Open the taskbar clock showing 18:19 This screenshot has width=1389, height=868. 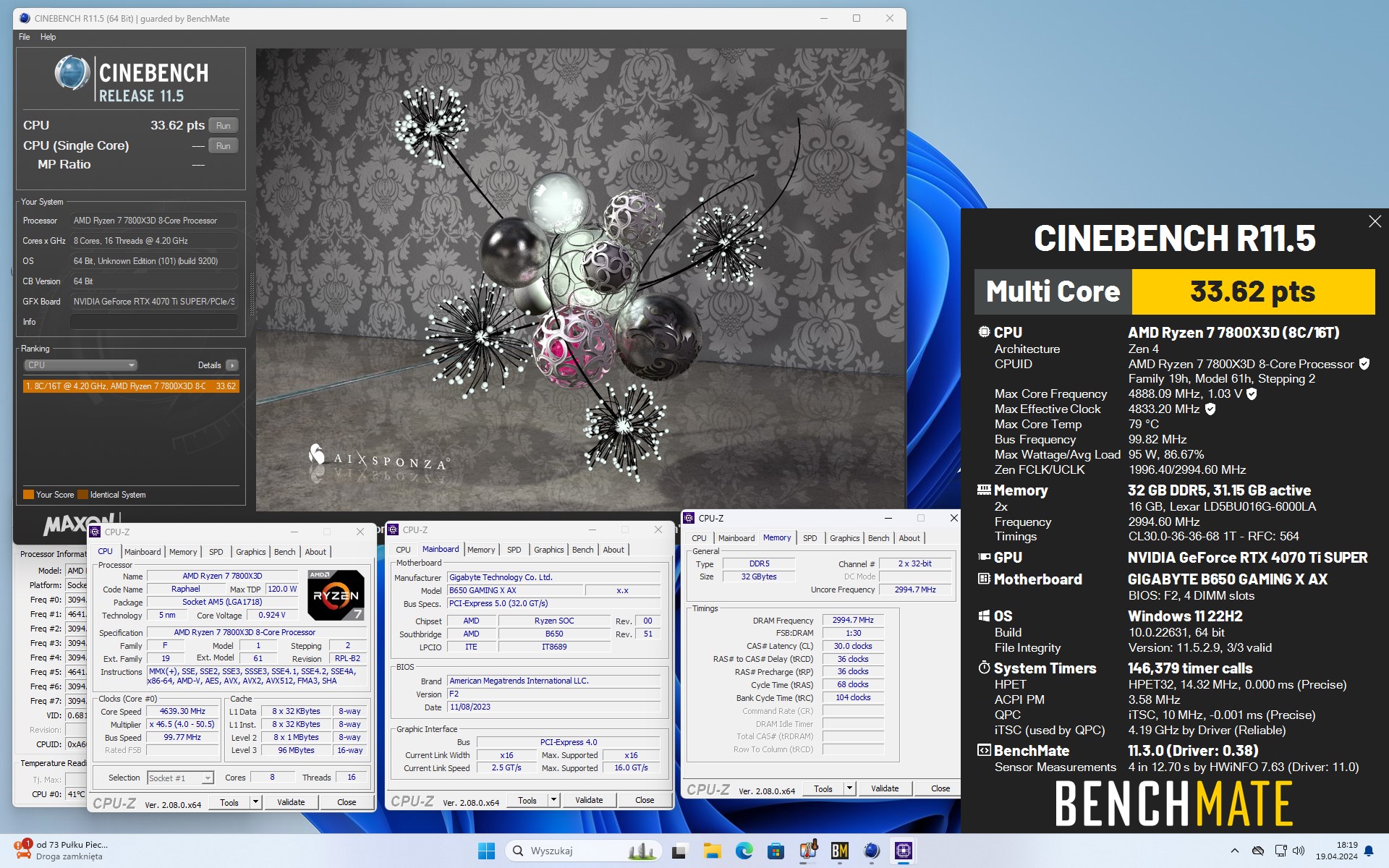coord(1336,851)
